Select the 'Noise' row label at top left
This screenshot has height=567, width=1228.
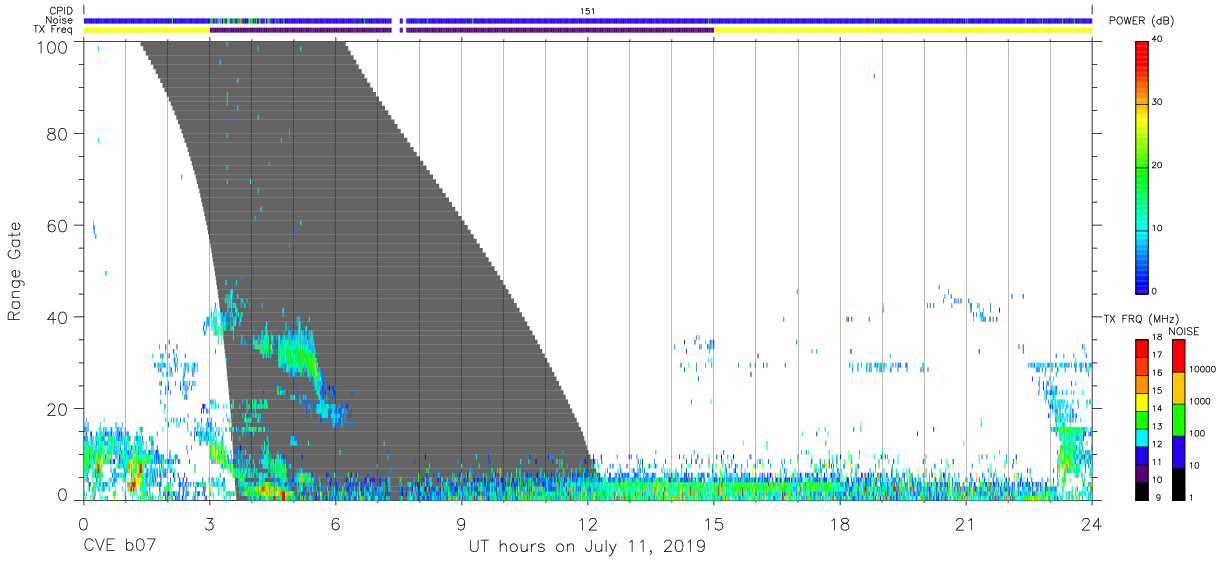[60, 20]
